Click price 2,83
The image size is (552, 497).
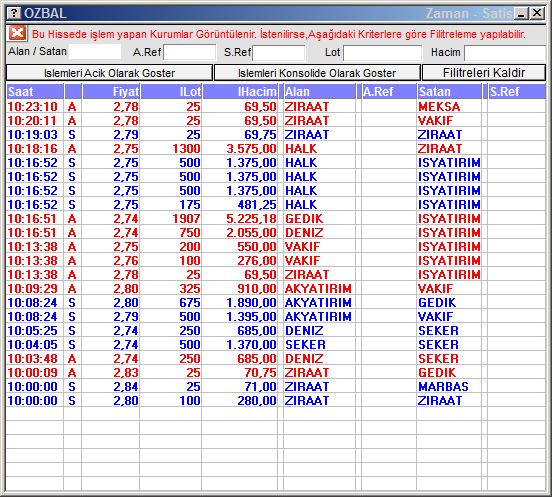[x=126, y=373]
